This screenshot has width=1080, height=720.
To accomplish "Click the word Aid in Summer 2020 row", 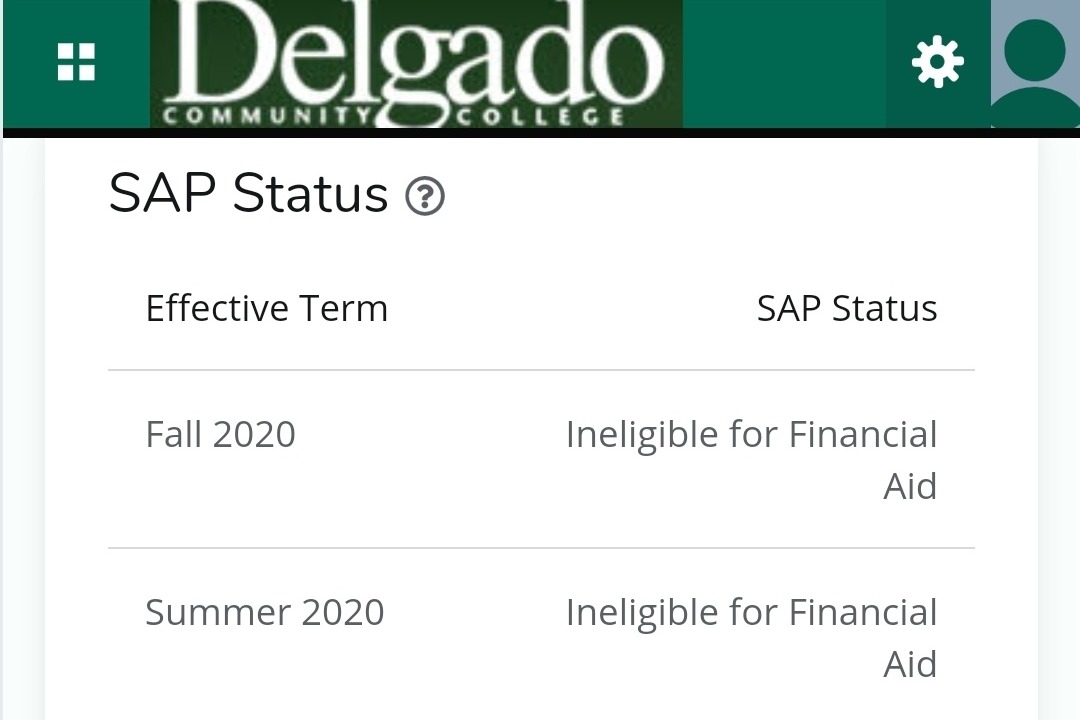I will click(x=910, y=664).
